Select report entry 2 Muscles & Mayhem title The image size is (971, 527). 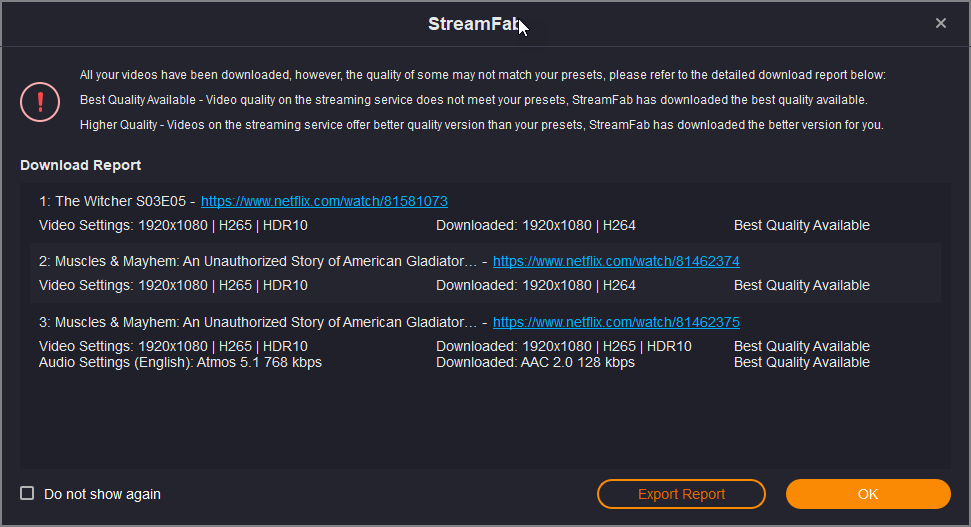tap(258, 261)
